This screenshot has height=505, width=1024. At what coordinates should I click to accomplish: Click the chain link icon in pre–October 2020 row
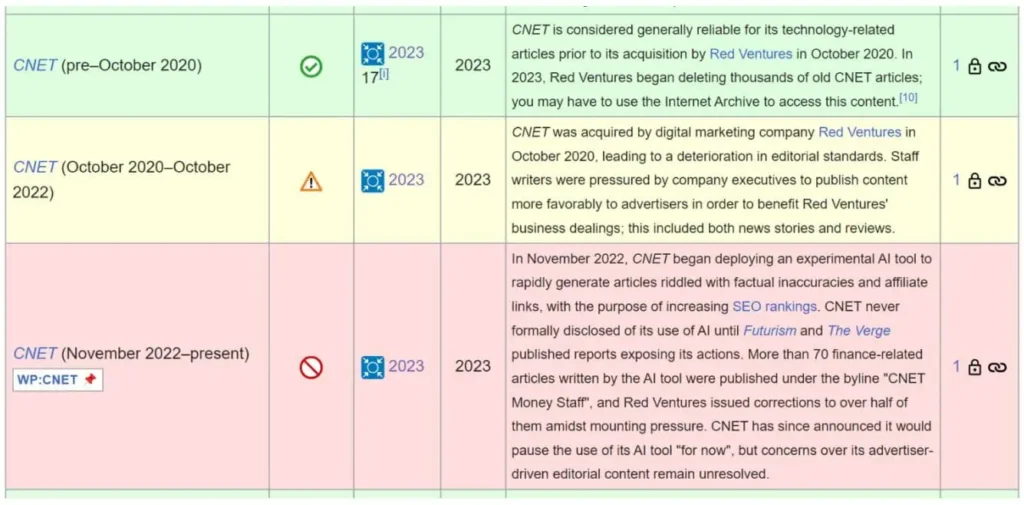pyautogui.click(x=997, y=66)
